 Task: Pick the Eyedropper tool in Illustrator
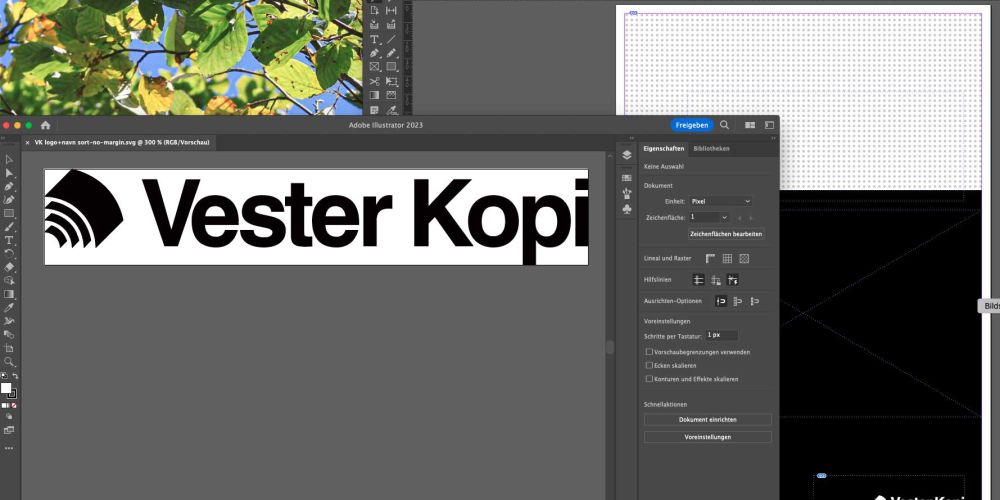tap(9, 307)
